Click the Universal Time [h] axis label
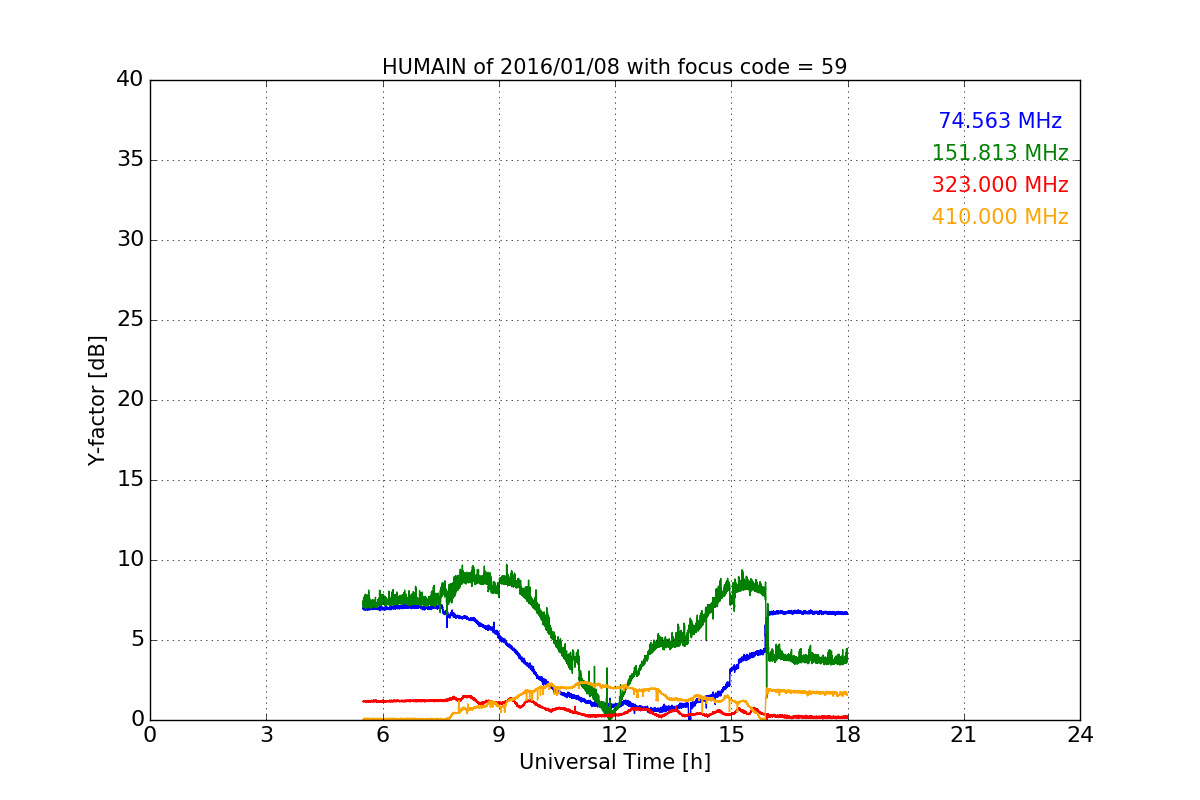 [x=614, y=762]
